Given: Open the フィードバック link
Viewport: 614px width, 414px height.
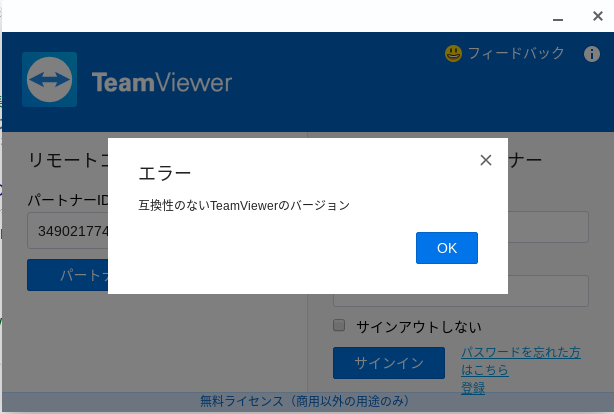Looking at the screenshot, I should click(x=516, y=53).
